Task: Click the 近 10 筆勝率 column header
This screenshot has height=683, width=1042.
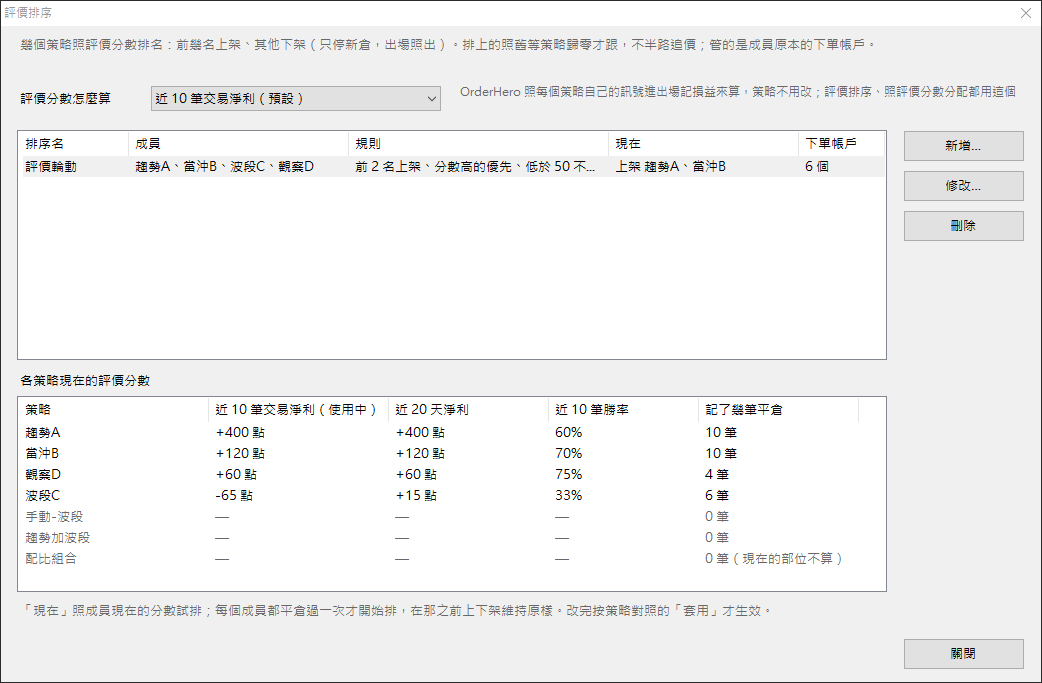Action: tap(623, 410)
